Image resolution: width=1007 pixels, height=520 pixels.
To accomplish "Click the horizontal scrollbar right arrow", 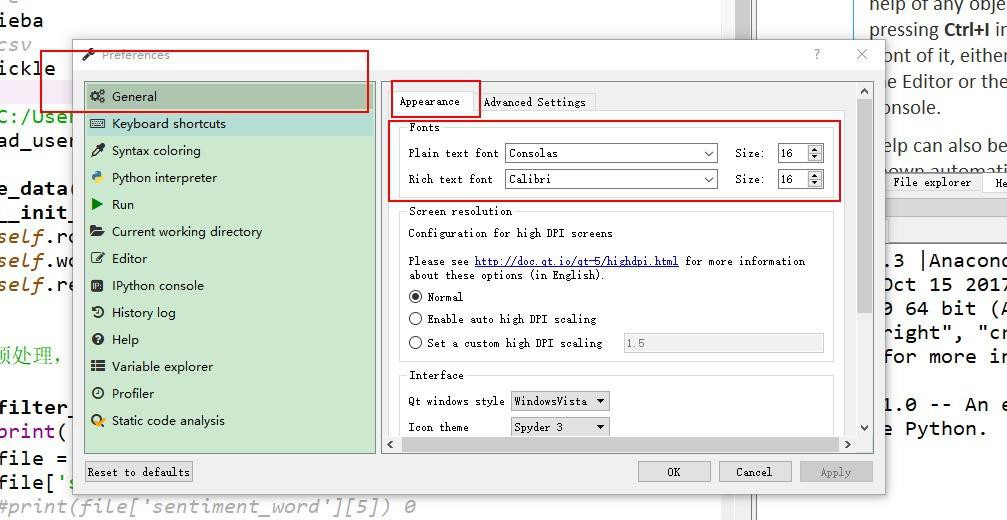I will [x=848, y=444].
